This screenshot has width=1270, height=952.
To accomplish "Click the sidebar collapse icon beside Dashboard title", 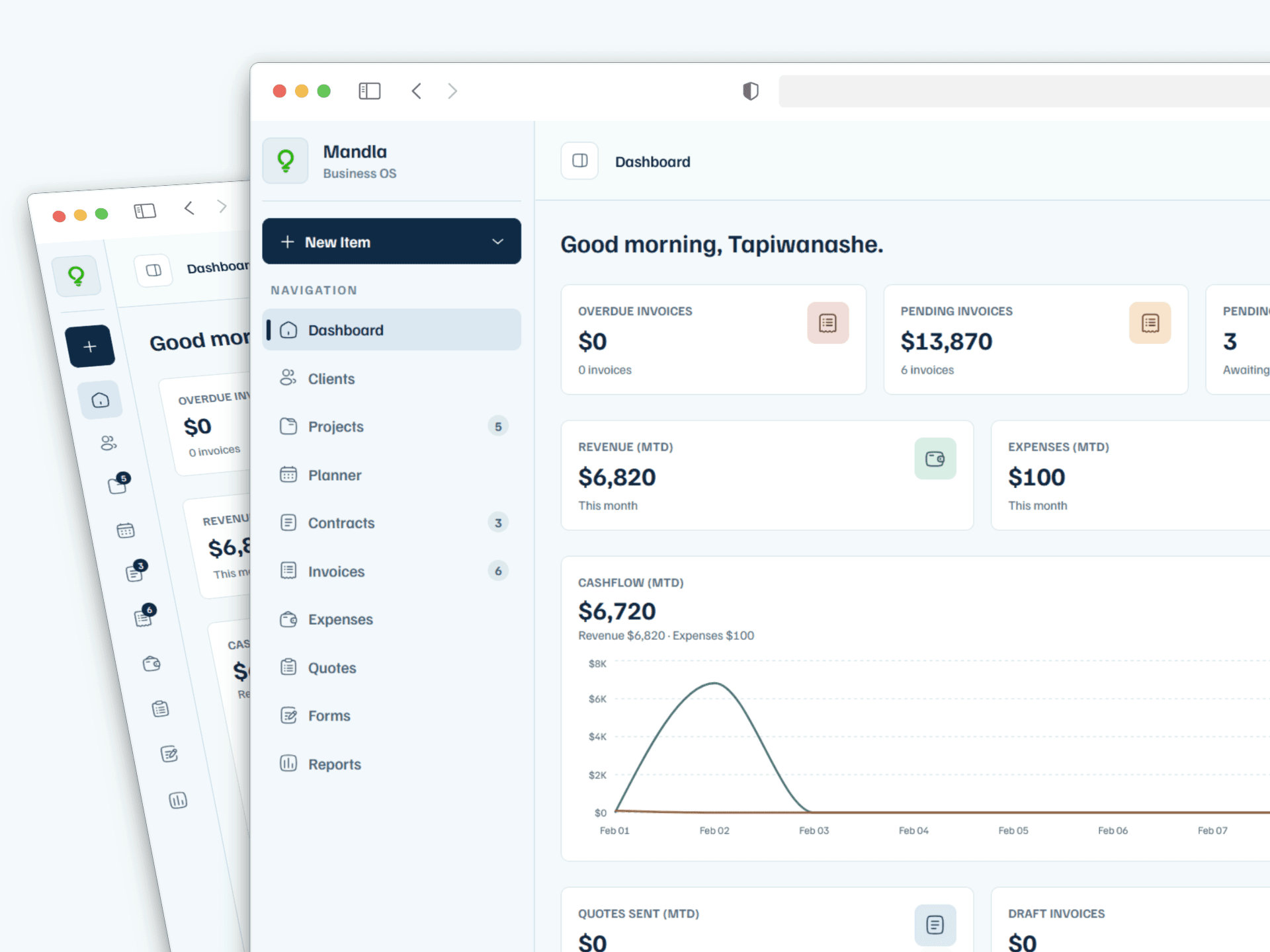I will (579, 161).
